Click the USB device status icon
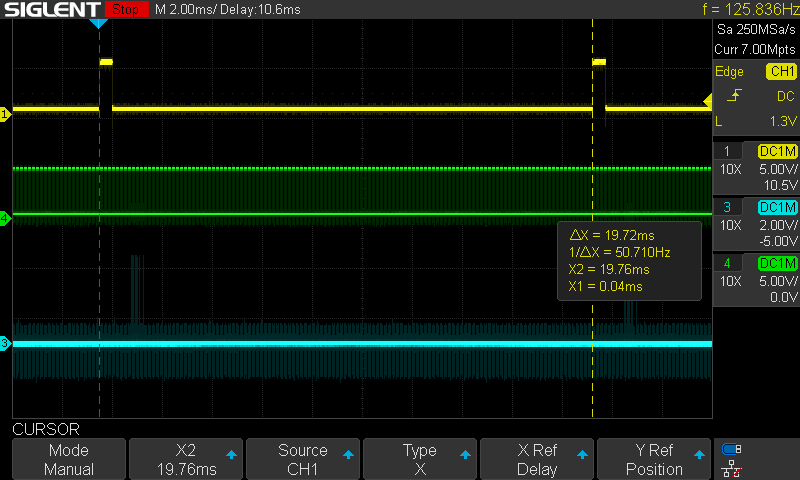Screen dimensions: 800x480 tap(731, 449)
